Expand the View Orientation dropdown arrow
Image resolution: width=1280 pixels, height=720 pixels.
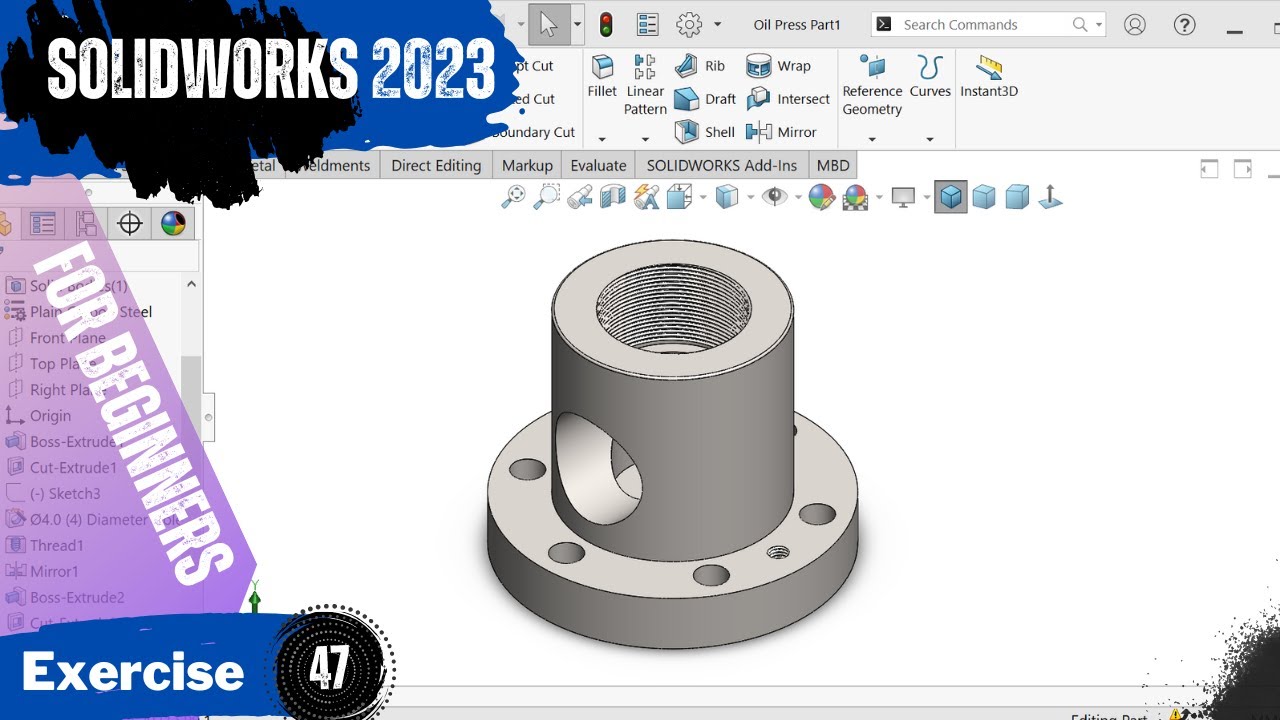(x=702, y=197)
